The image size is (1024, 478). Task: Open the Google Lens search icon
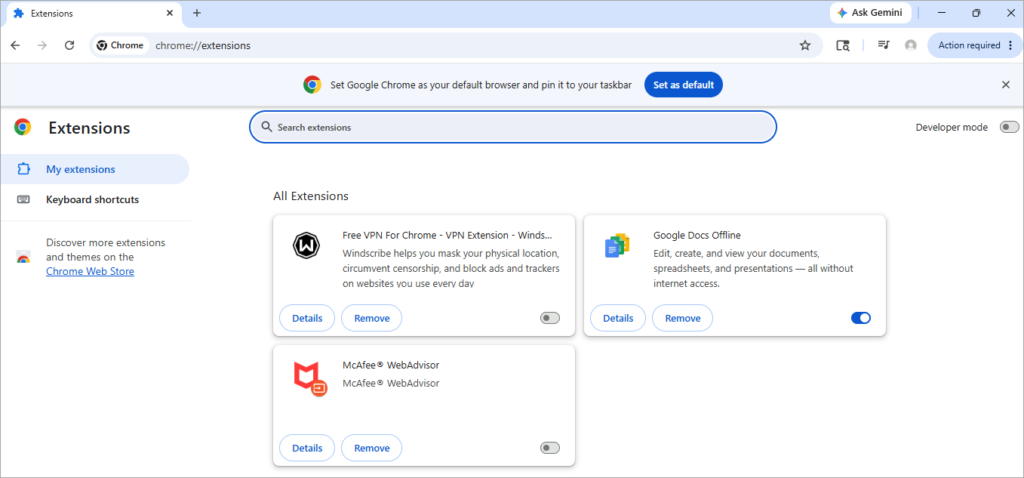[843, 46]
